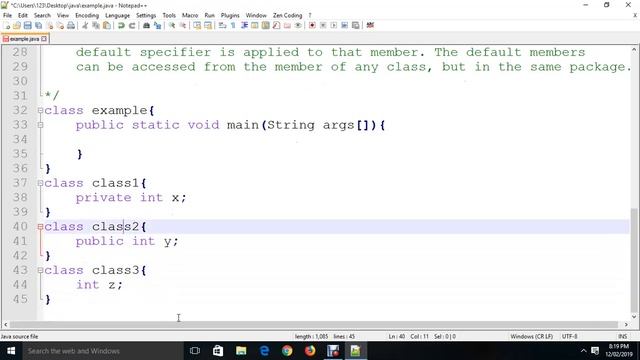Screen dimensions: 640x360
Task: Open the Run menu
Action: coord(209,16)
